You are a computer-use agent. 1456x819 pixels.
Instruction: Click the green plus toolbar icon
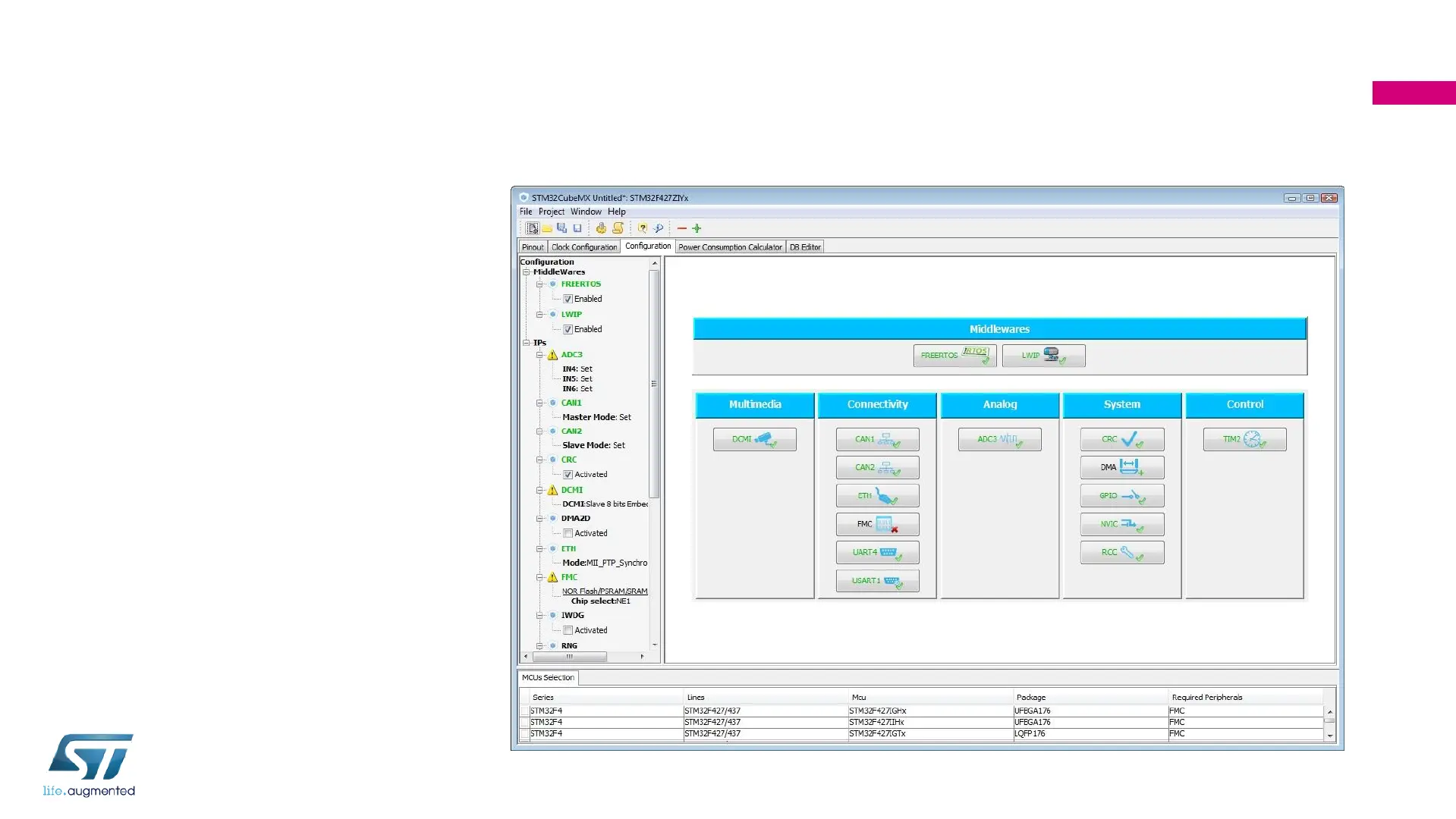point(697,228)
